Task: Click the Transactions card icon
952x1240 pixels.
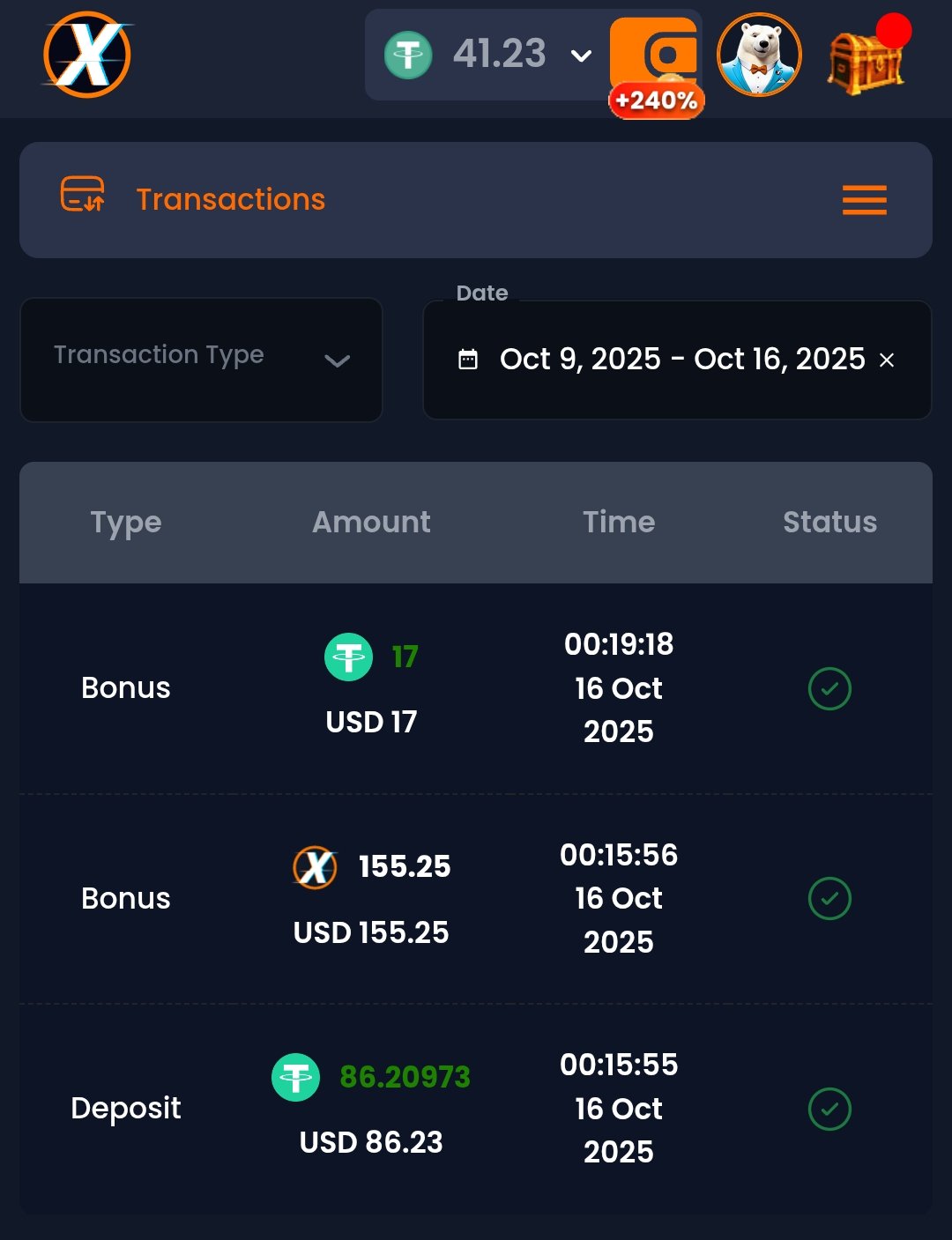Action: [x=82, y=195]
